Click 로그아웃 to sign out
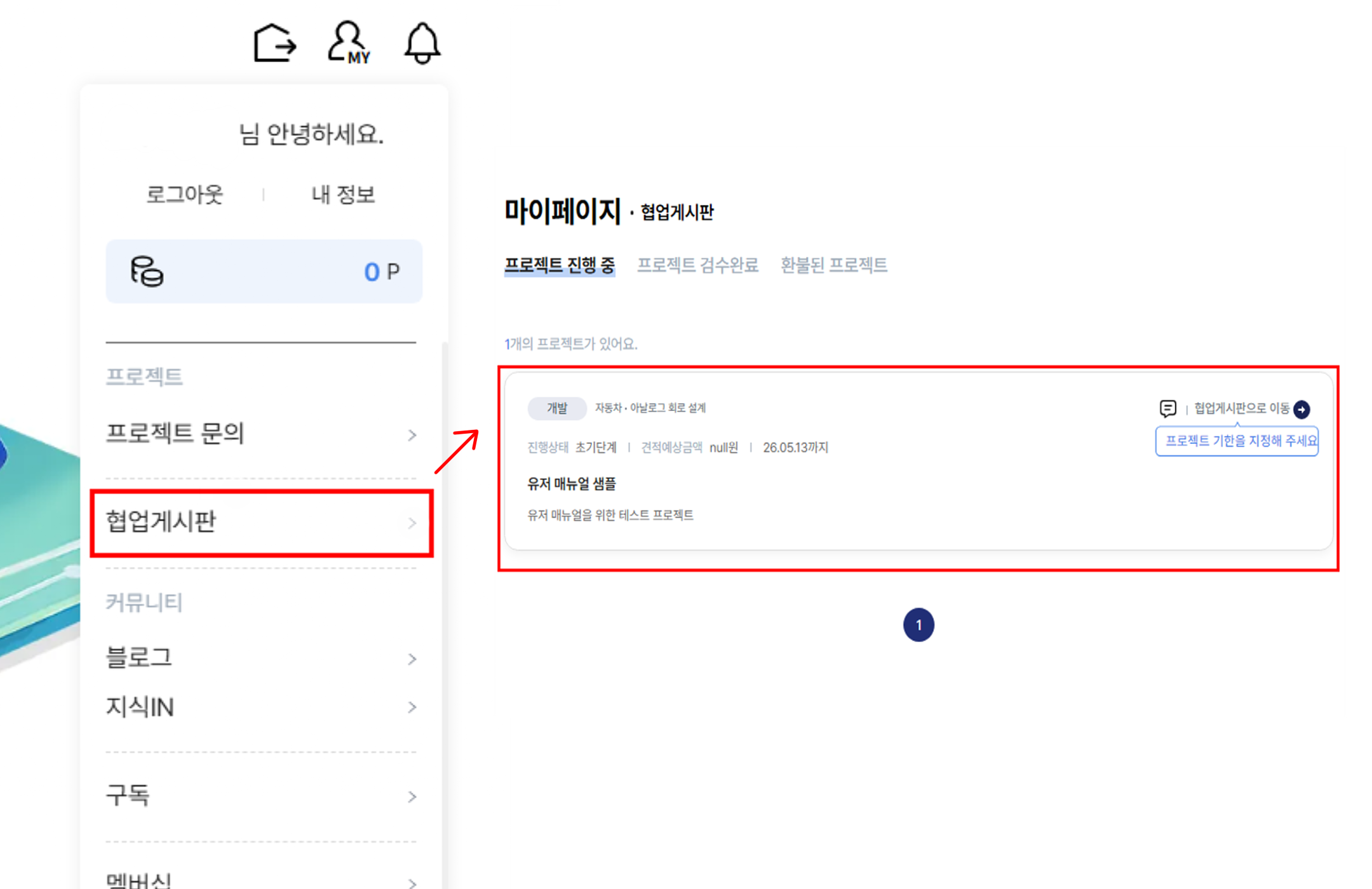Viewport: 1372px width, 889px height. 184,194
